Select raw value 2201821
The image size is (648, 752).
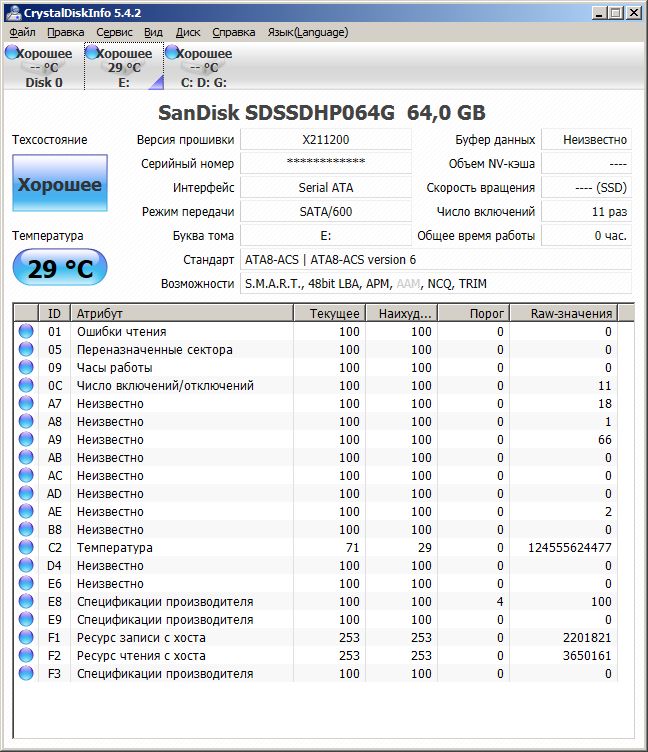(x=587, y=637)
